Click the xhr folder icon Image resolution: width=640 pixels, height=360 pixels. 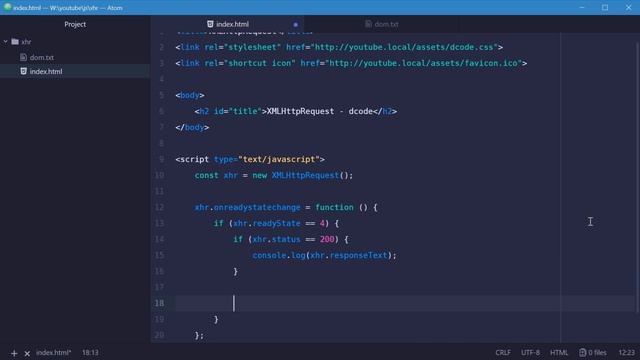[15, 42]
